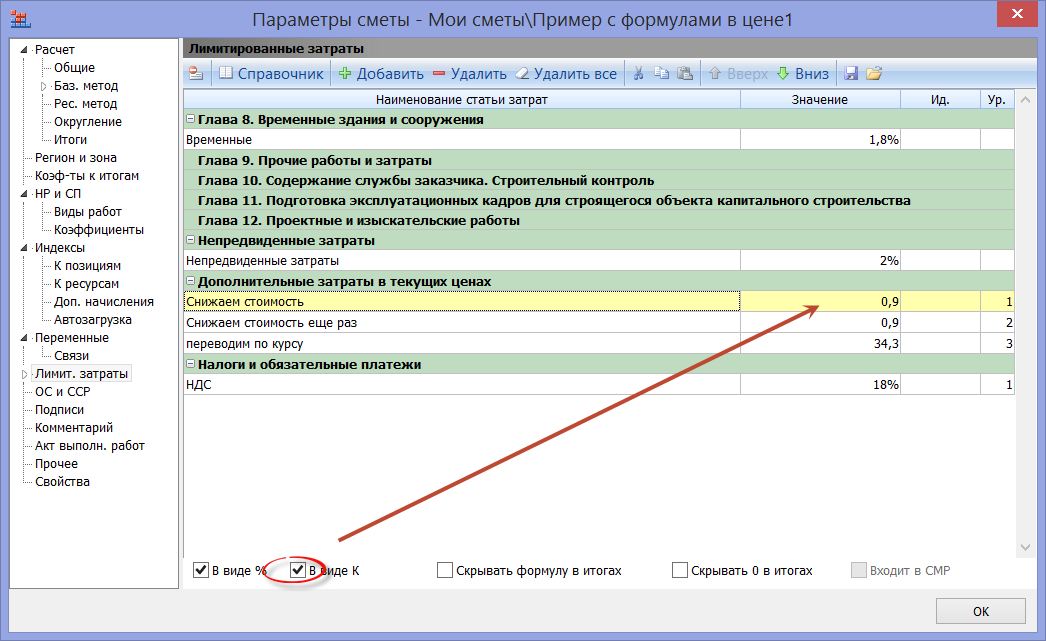Click the 2% value cell
Screen dimensions: 1046x641
[x=821, y=260]
